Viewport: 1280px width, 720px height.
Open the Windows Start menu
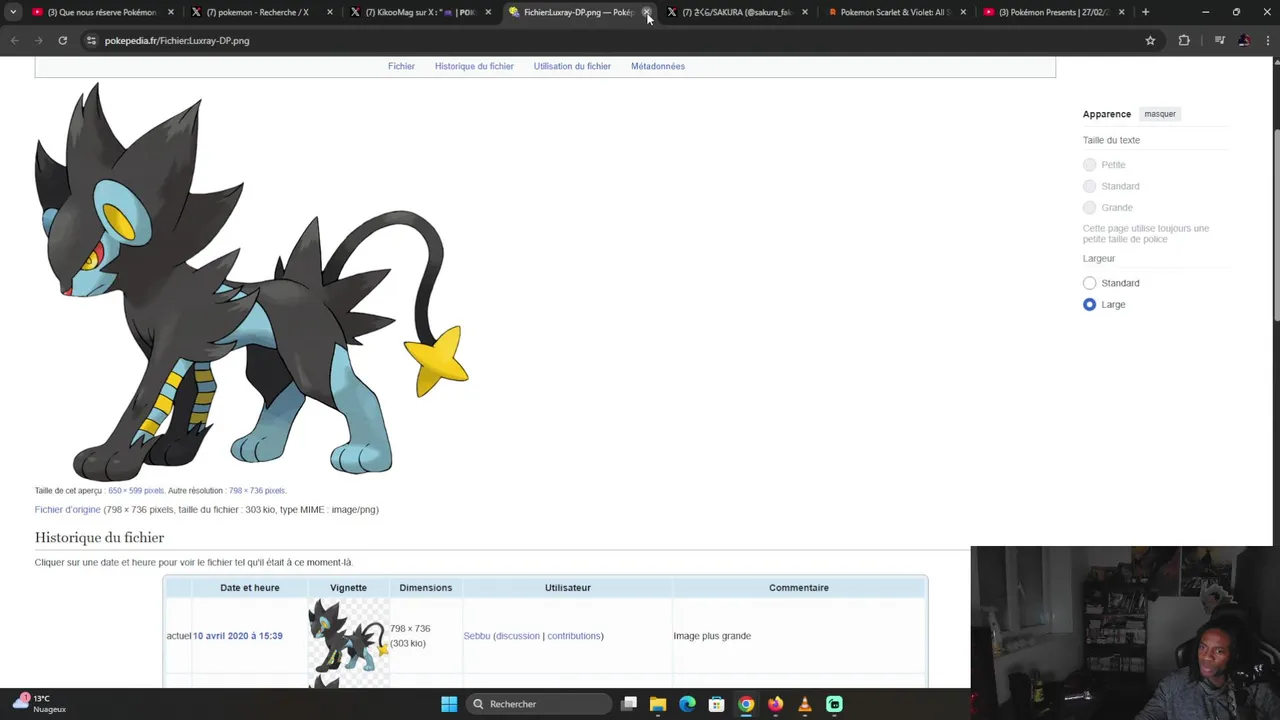pos(449,704)
